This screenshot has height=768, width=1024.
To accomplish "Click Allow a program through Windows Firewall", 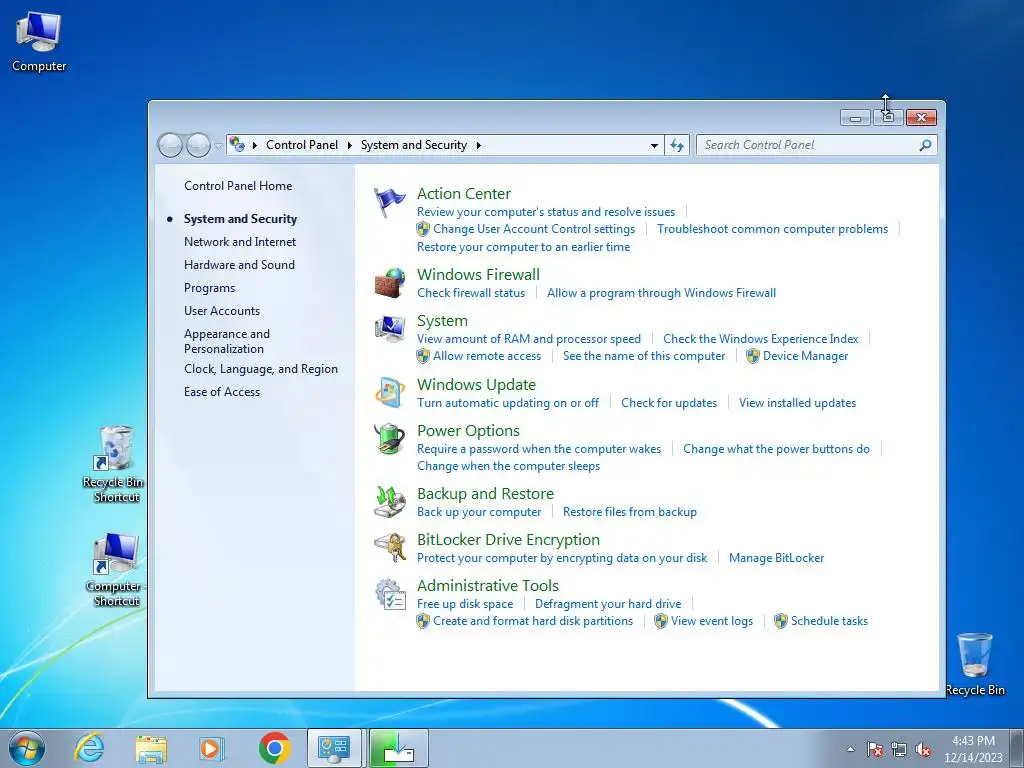I will pos(662,293).
